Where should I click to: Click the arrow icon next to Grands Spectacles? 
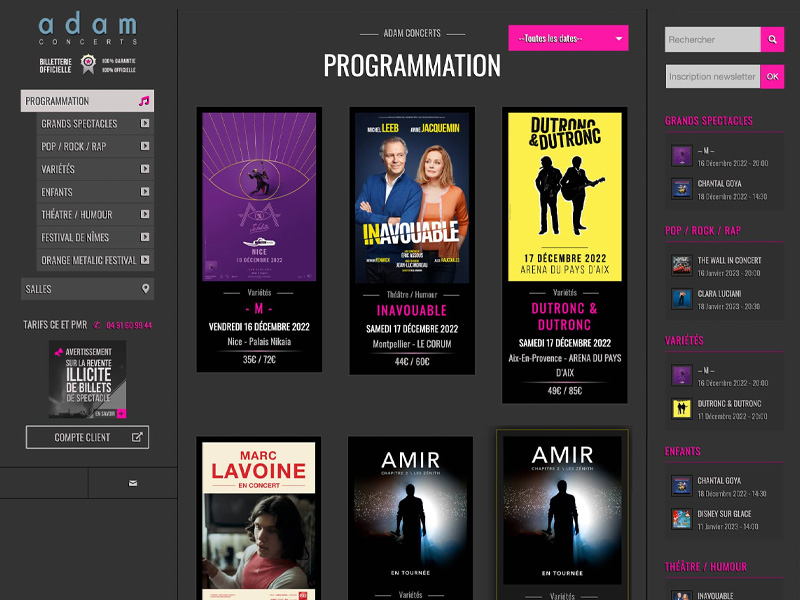[x=145, y=124]
